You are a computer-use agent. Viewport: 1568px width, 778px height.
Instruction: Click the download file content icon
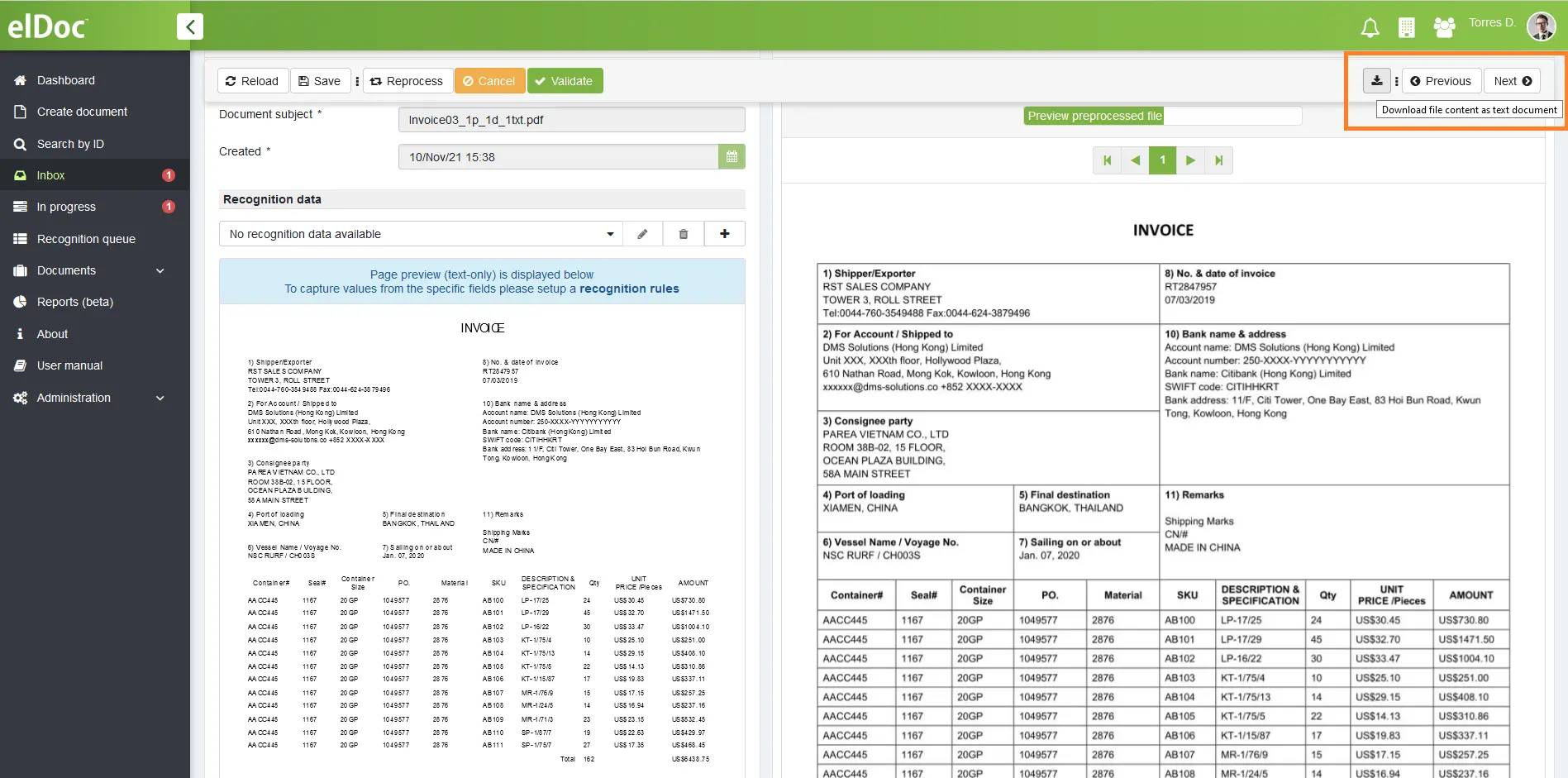pyautogui.click(x=1376, y=81)
